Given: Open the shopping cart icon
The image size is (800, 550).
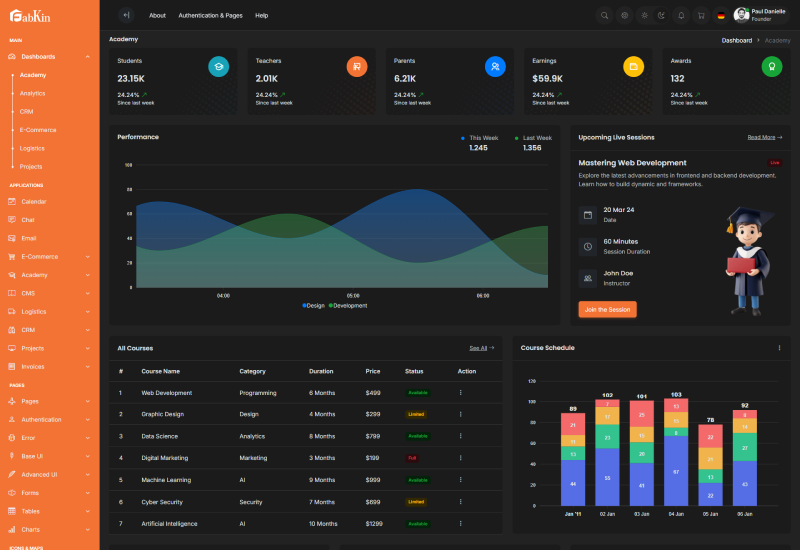Looking at the screenshot, I should point(700,15).
